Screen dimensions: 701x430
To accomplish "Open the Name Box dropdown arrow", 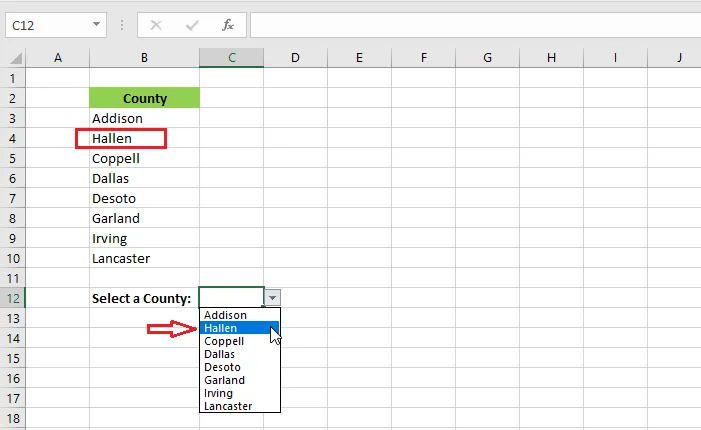I will (96, 24).
